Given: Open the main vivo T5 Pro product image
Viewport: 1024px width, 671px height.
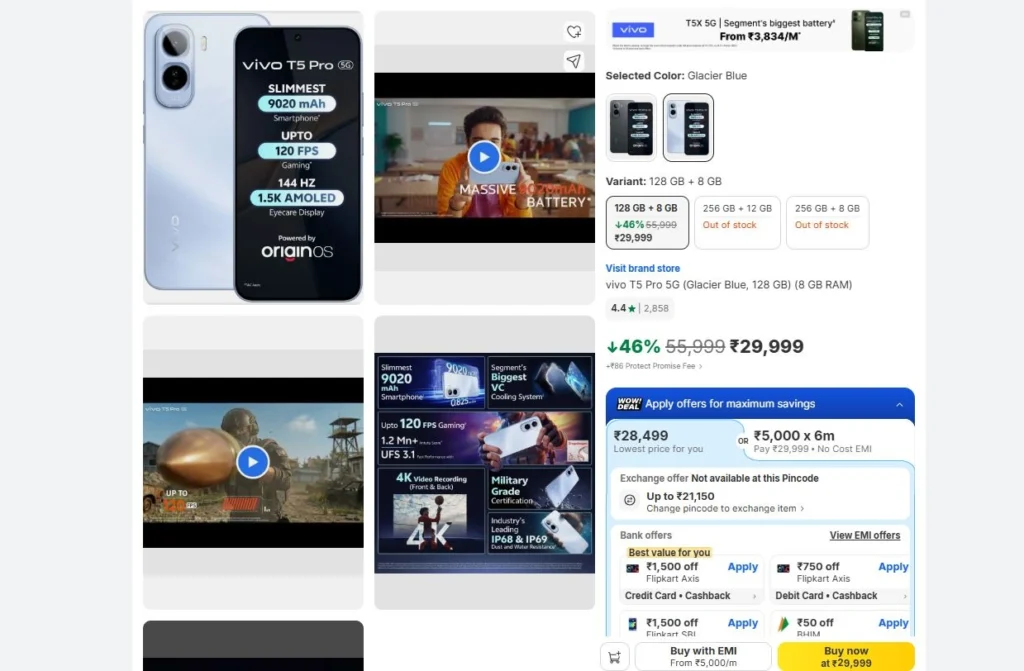Looking at the screenshot, I should (x=253, y=157).
